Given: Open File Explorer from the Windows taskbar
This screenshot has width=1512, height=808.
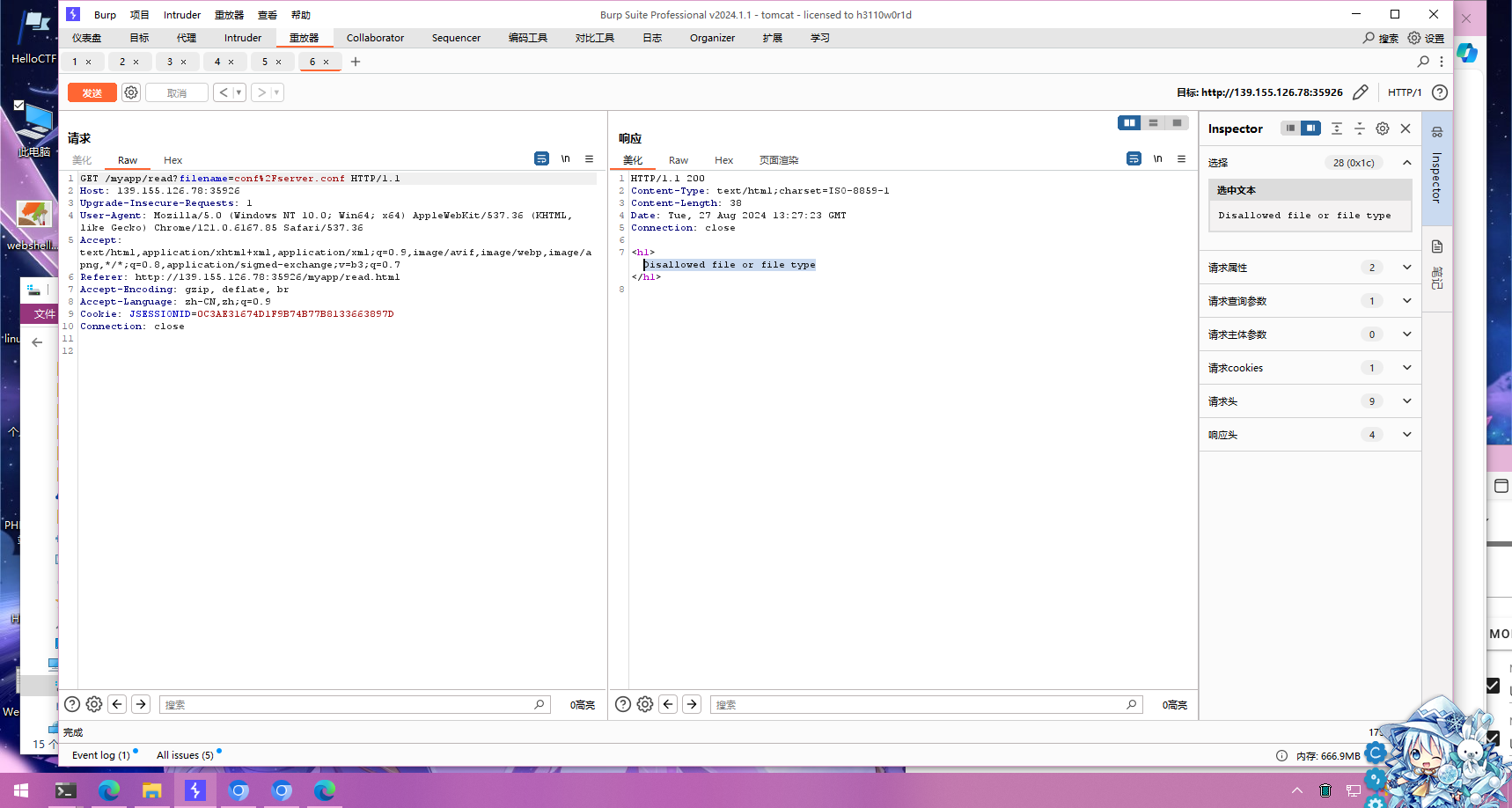Looking at the screenshot, I should pos(152,790).
